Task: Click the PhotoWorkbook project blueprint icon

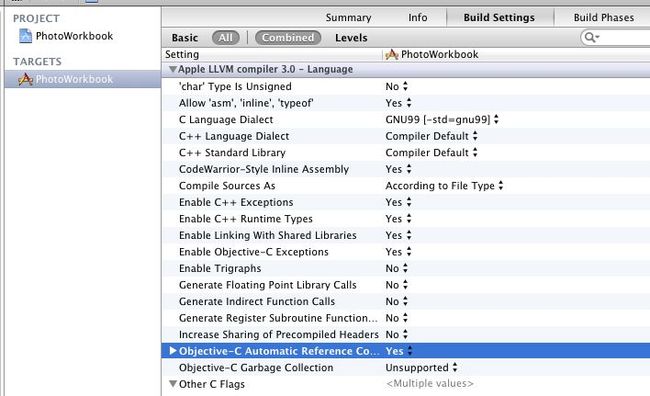Action: (25, 36)
